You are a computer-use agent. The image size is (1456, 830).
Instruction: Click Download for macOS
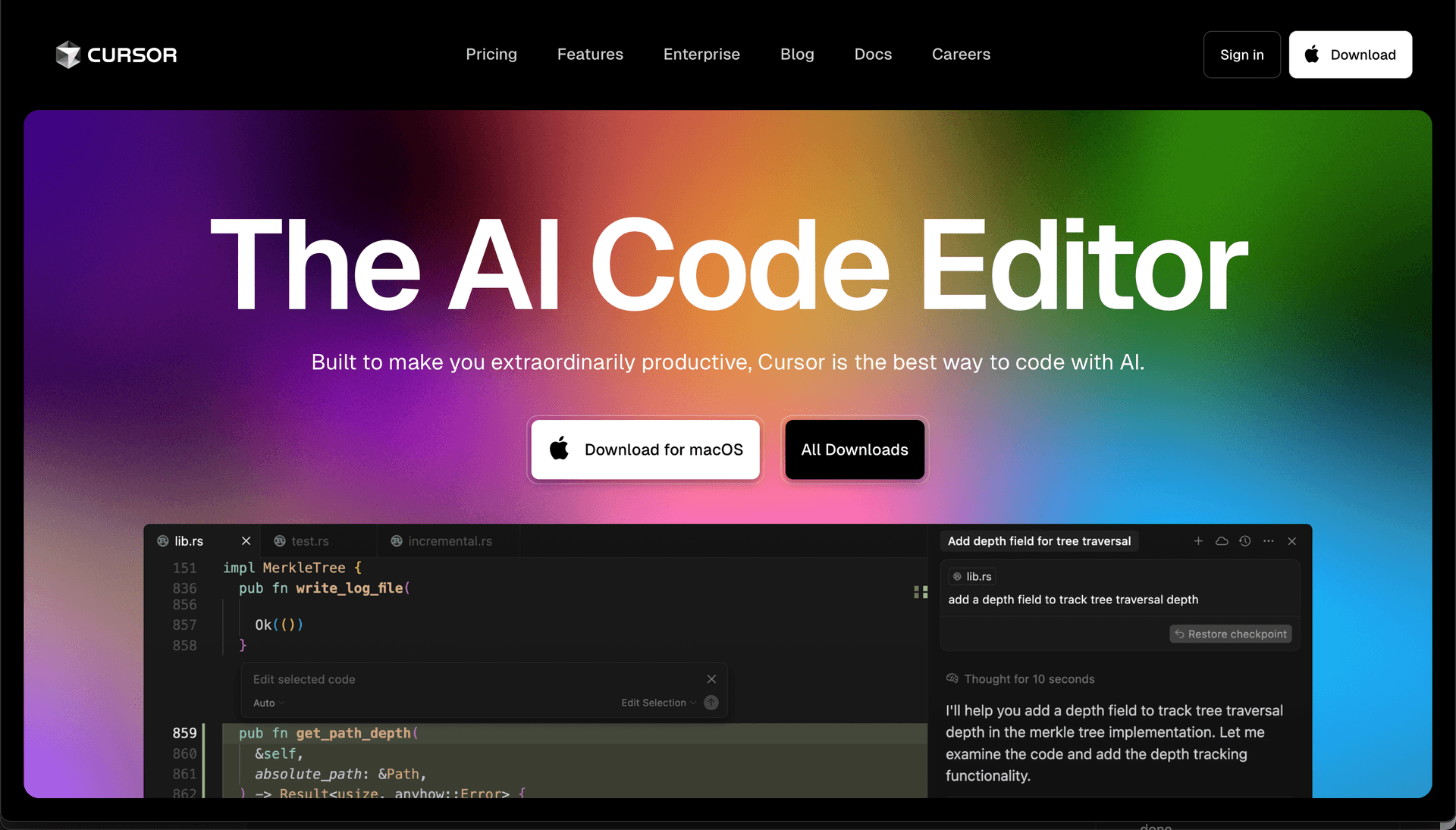(x=645, y=449)
